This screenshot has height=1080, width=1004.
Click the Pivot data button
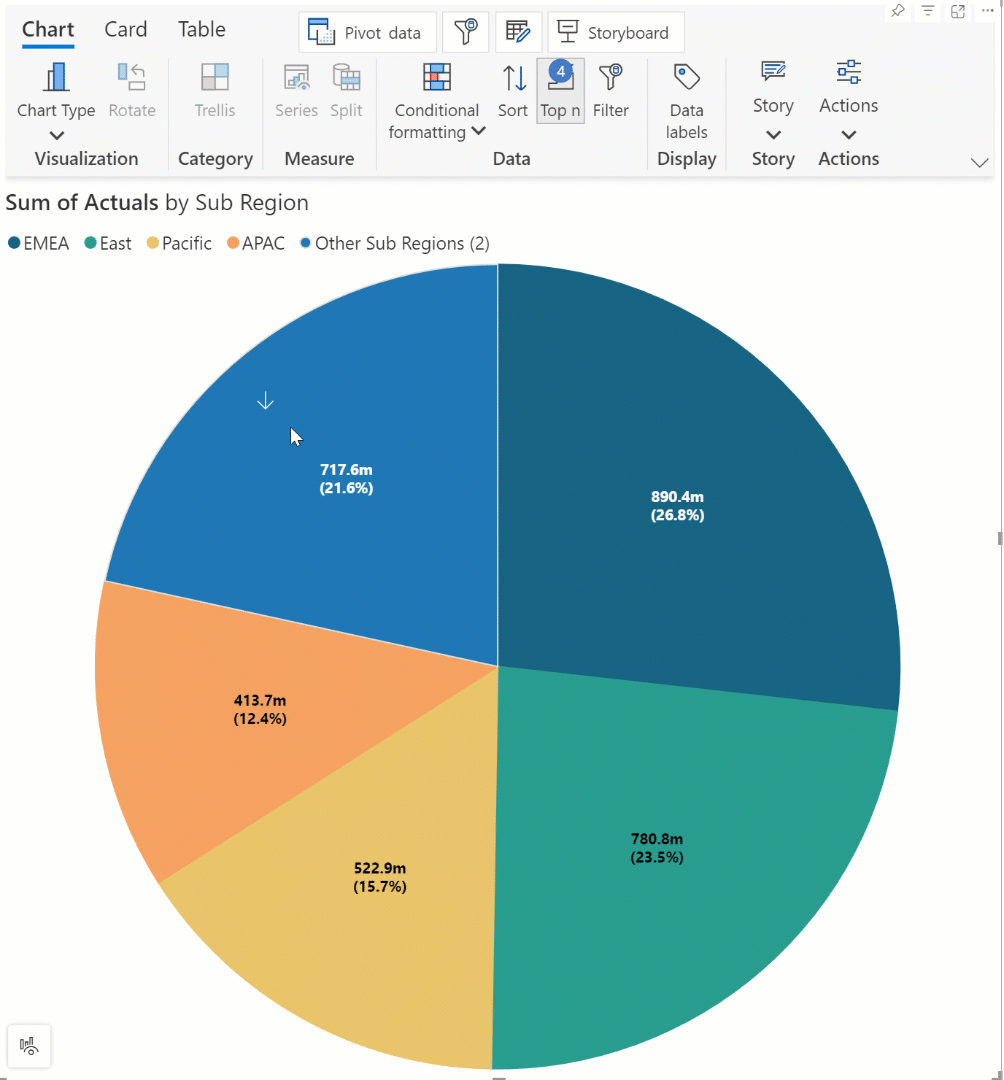click(x=367, y=32)
